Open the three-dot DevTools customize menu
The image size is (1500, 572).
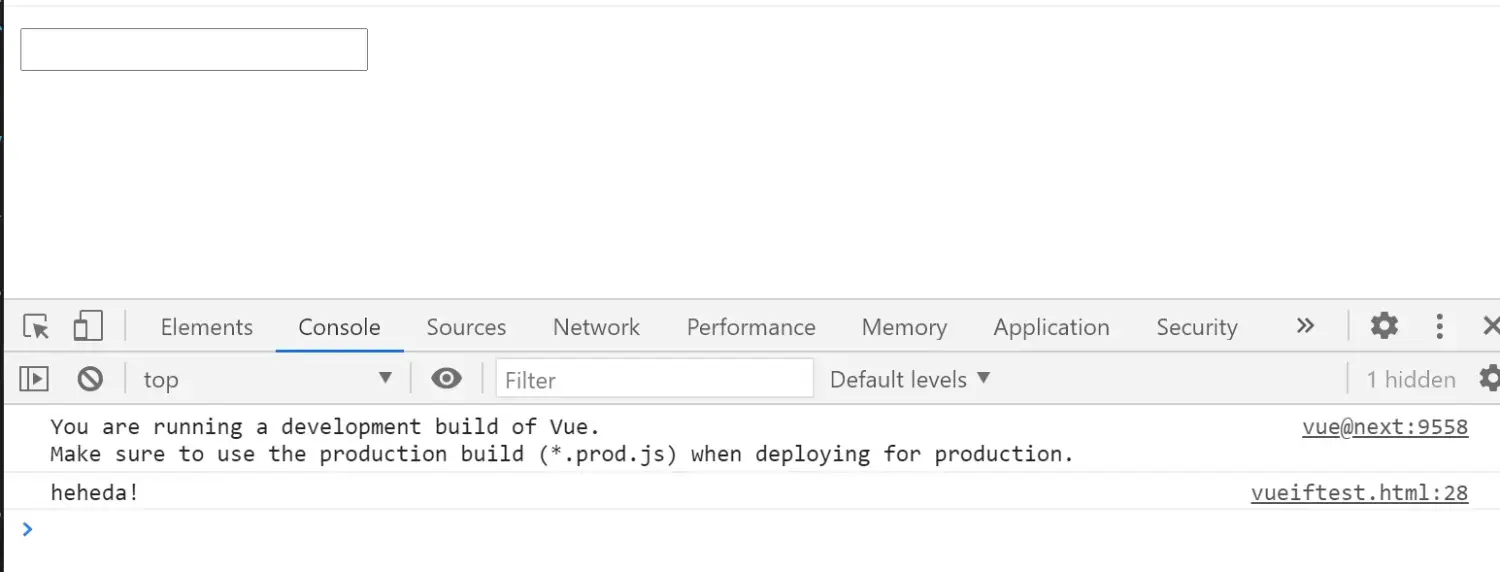(x=1440, y=326)
